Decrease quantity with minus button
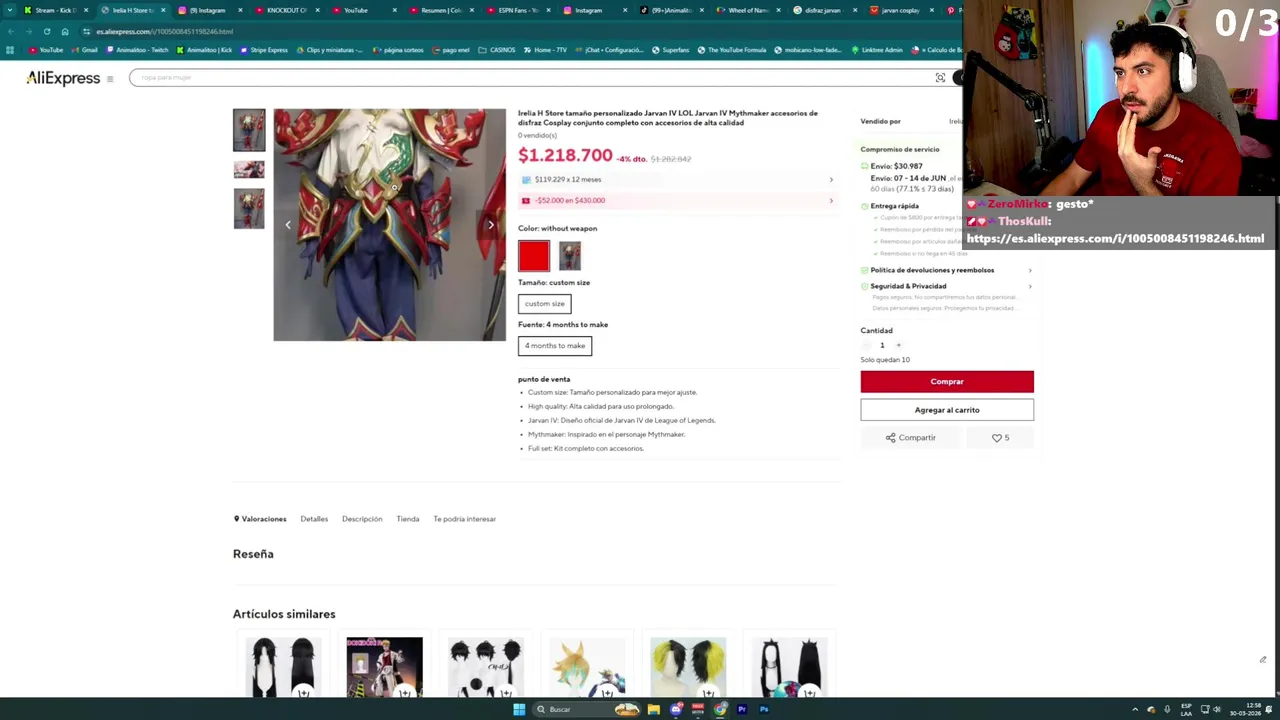Viewport: 1280px width, 720px height. tap(866, 345)
